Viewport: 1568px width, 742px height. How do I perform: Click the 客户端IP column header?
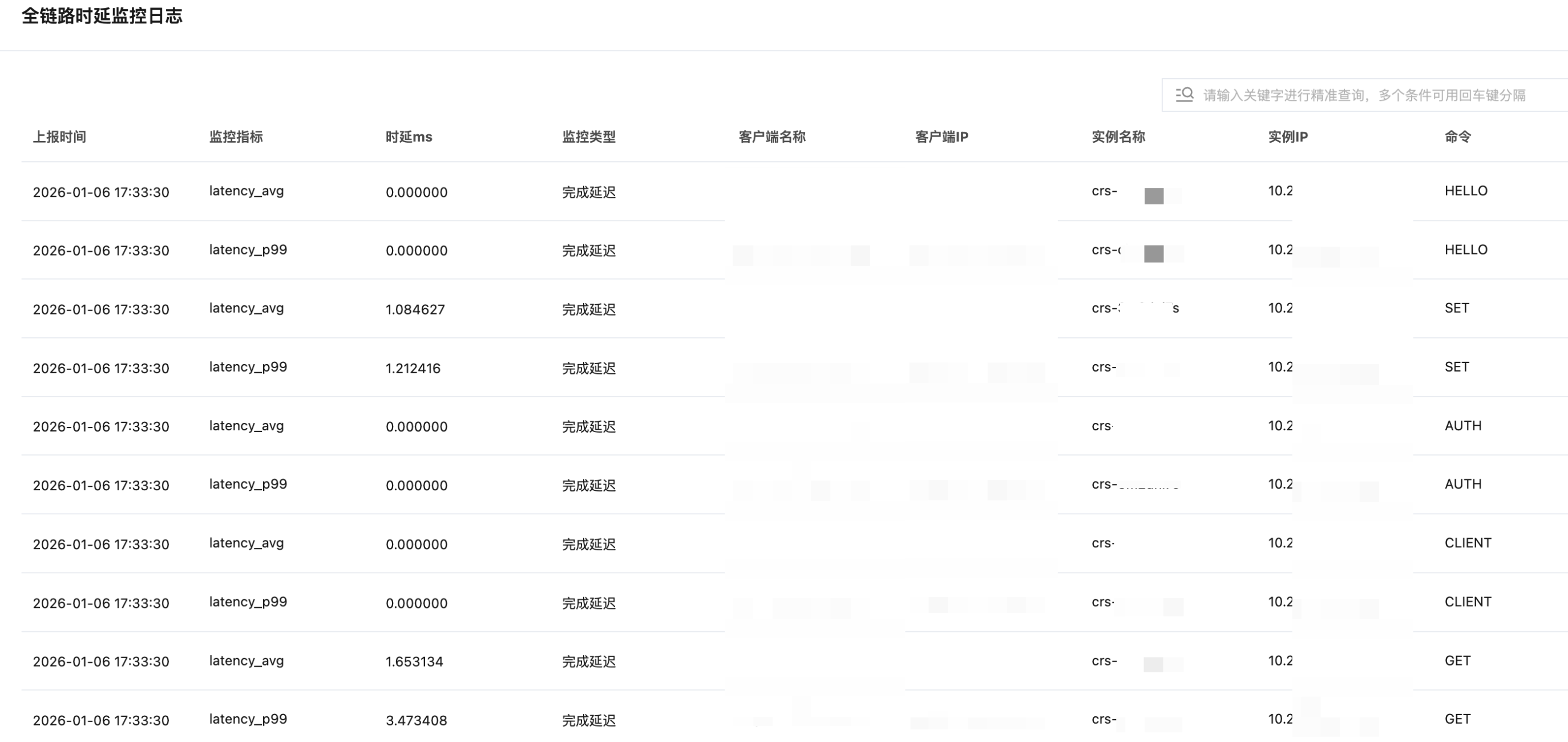point(941,136)
